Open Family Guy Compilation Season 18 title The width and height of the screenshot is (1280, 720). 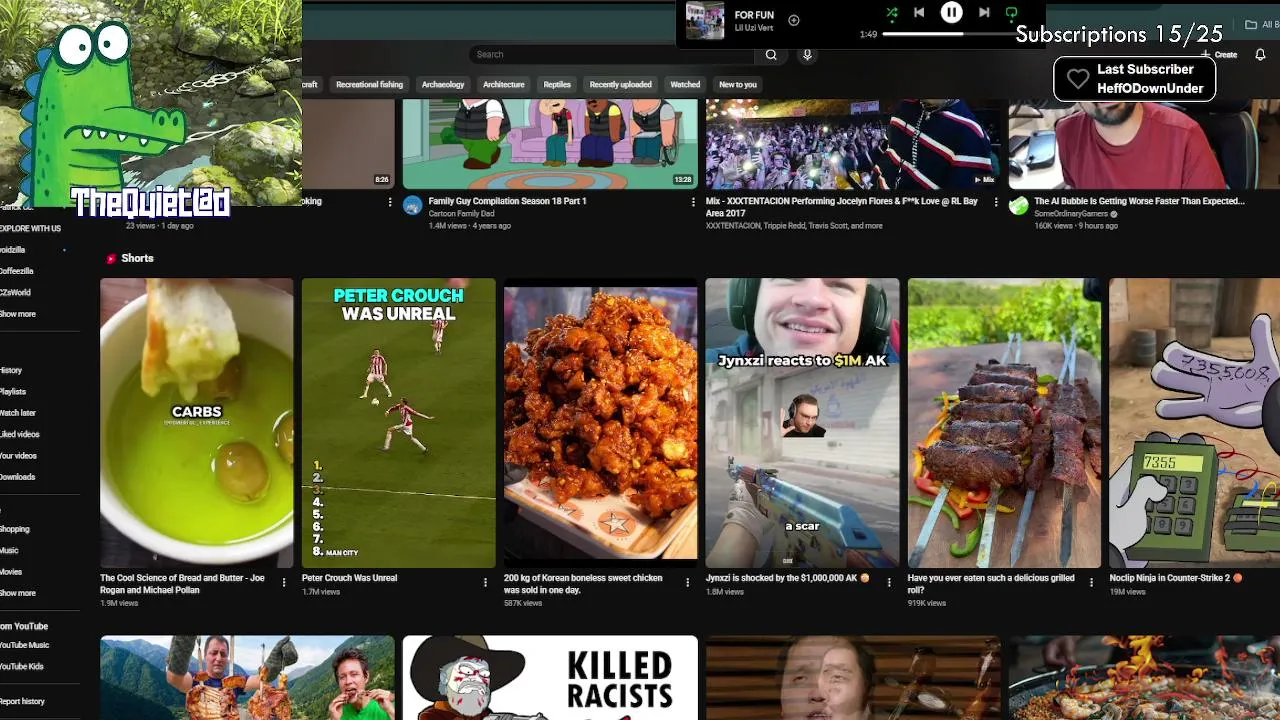tap(508, 201)
